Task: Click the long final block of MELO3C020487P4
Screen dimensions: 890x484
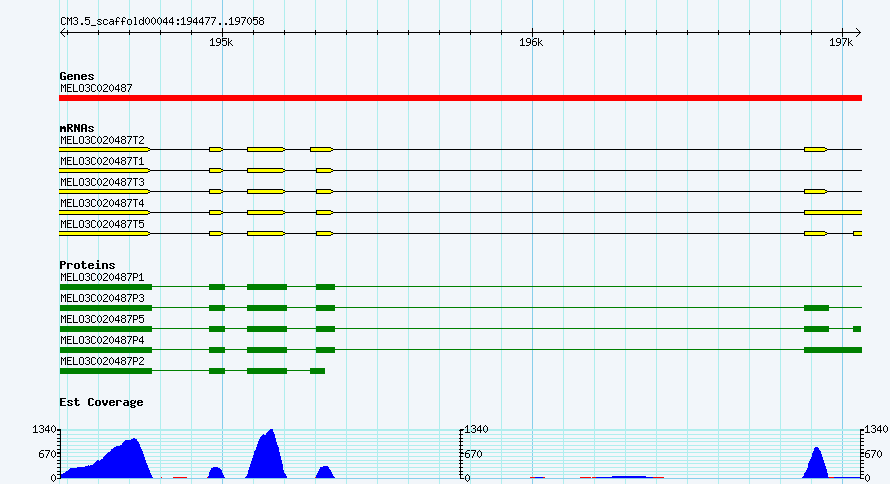Action: click(833, 350)
